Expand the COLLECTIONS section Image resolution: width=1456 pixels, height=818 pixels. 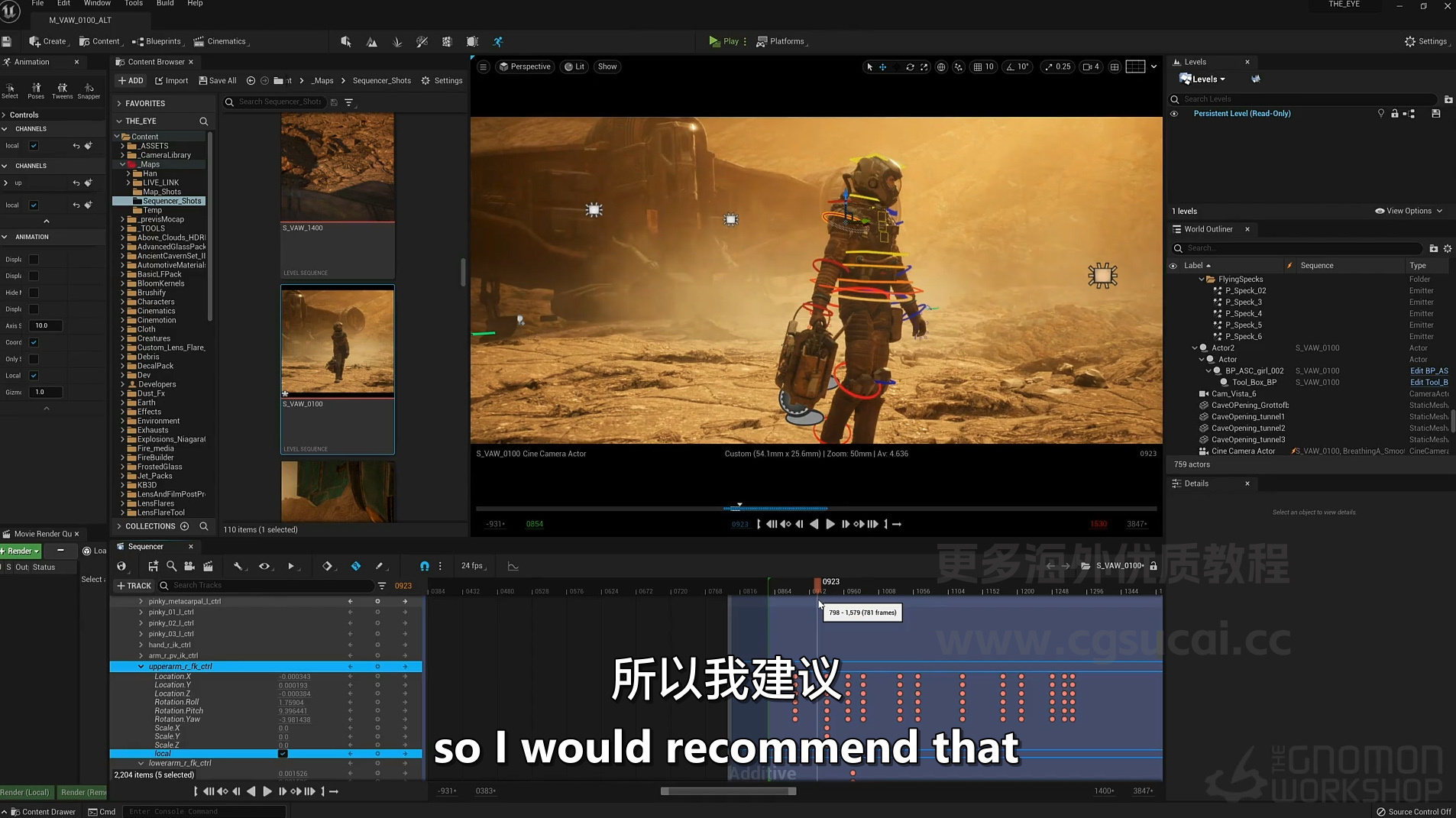118,526
